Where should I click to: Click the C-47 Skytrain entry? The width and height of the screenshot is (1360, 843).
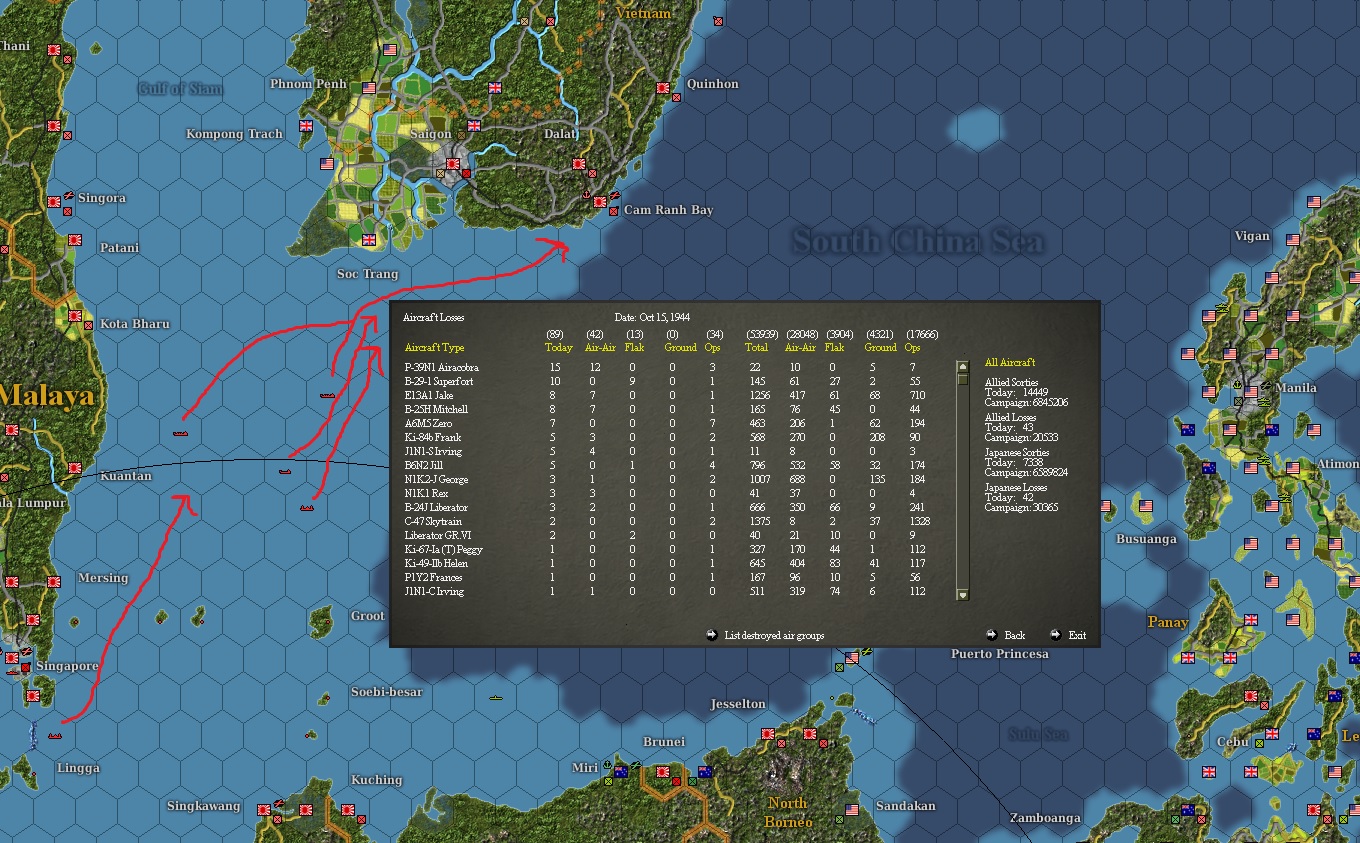pos(666,522)
